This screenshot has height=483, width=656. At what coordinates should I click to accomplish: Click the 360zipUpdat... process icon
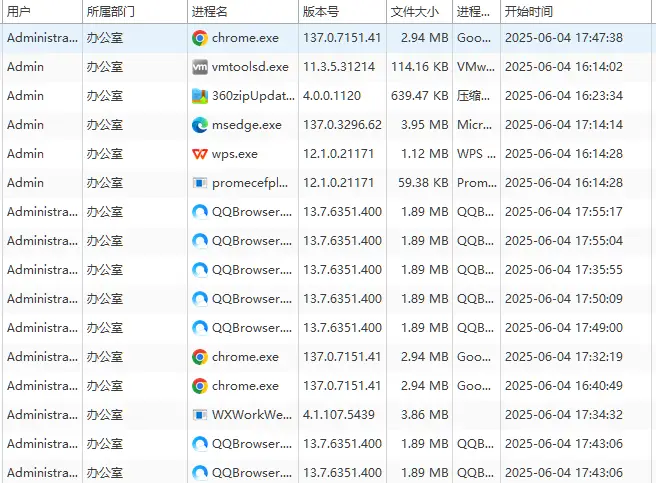[x=200, y=96]
